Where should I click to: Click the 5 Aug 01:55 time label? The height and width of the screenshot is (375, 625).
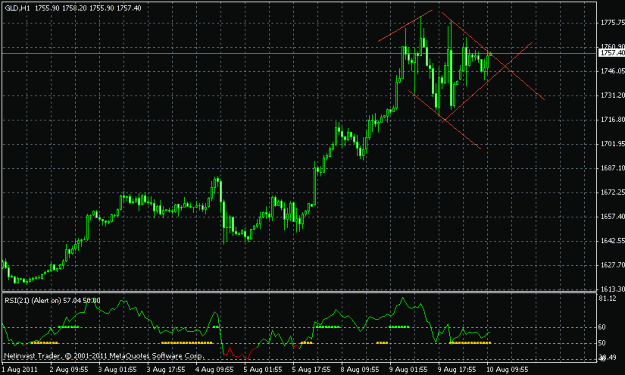click(x=263, y=369)
